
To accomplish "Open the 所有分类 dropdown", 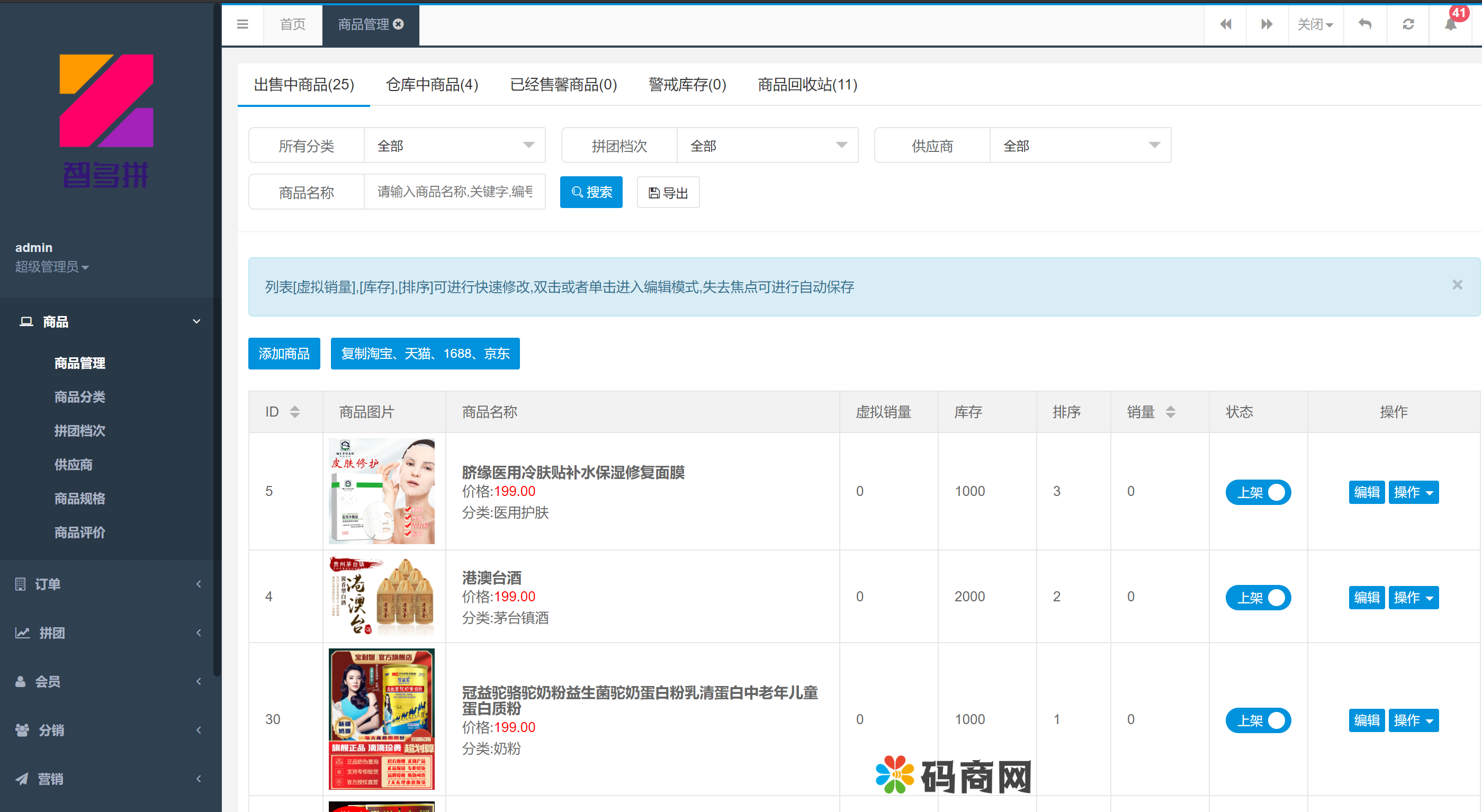I will coord(454,146).
